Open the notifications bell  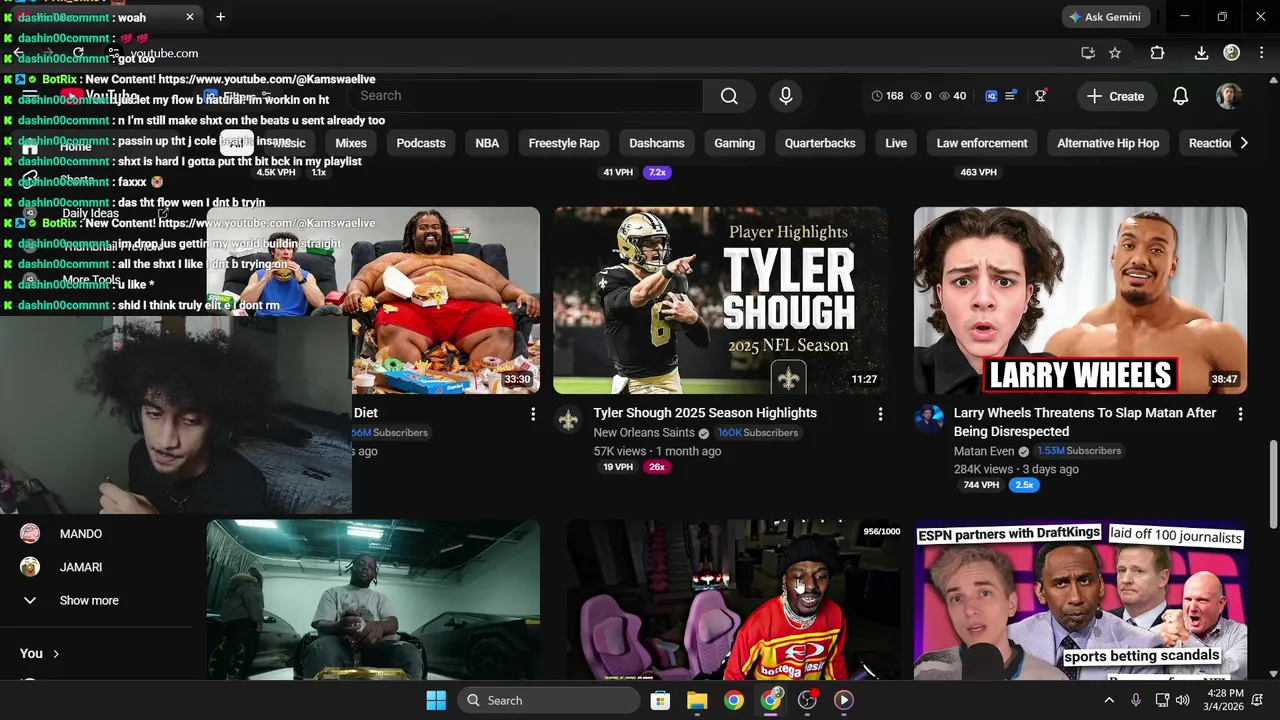pyautogui.click(x=1180, y=96)
